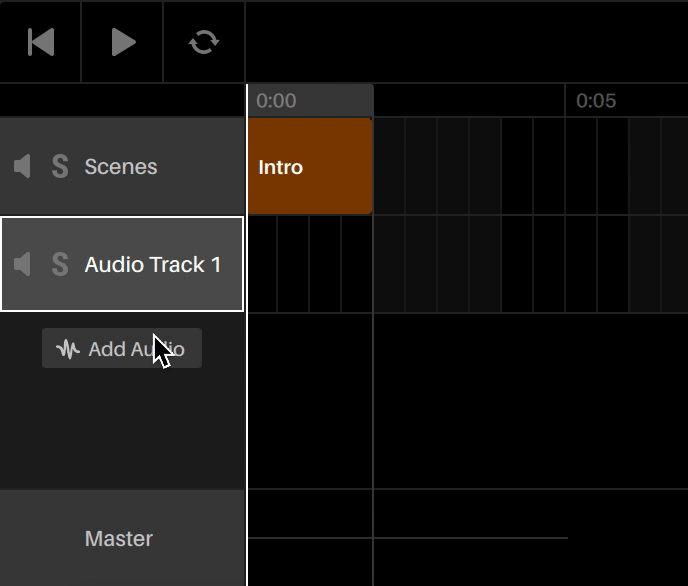
Task: Mute the Scenes track
Action: click(x=22, y=166)
